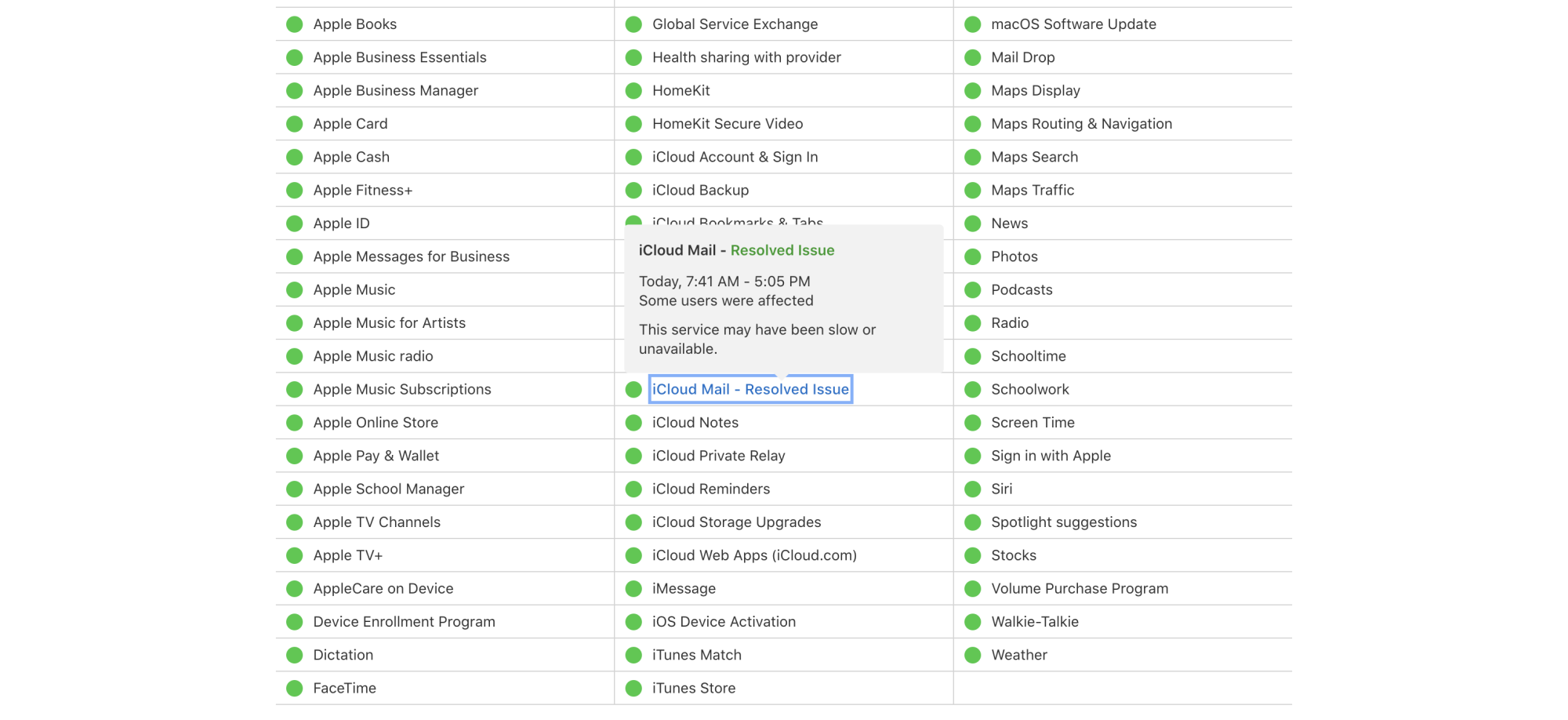Click the green status dot beside Weather
The height and width of the screenshot is (720, 1568).
click(x=973, y=656)
